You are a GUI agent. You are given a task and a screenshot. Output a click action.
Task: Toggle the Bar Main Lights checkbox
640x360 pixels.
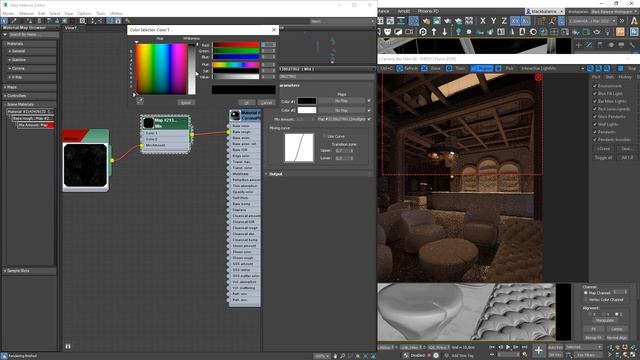(595, 101)
